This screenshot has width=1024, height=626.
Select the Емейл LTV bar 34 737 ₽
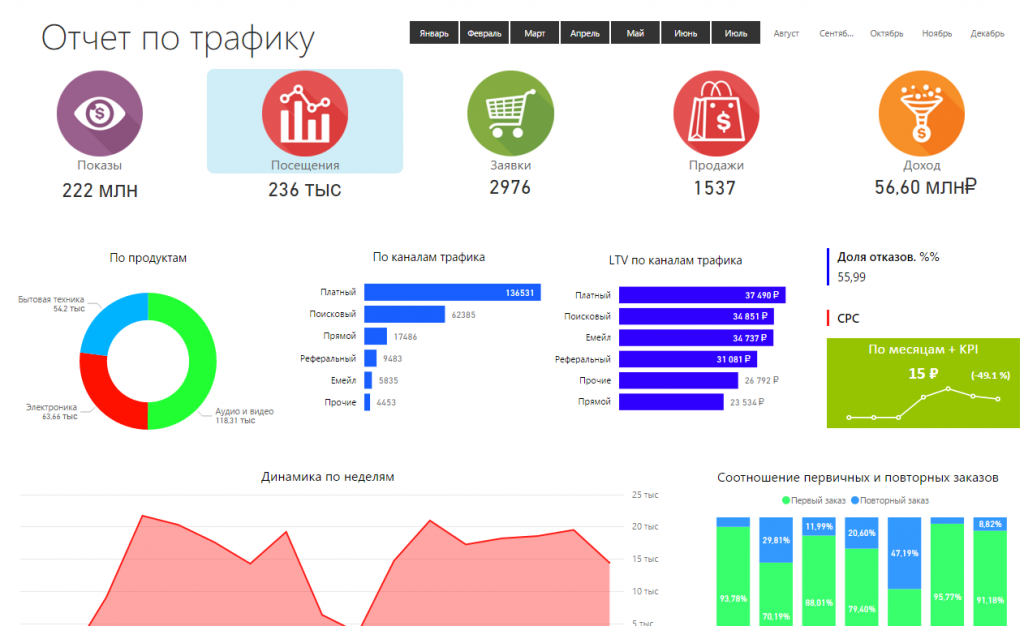[x=696, y=337]
